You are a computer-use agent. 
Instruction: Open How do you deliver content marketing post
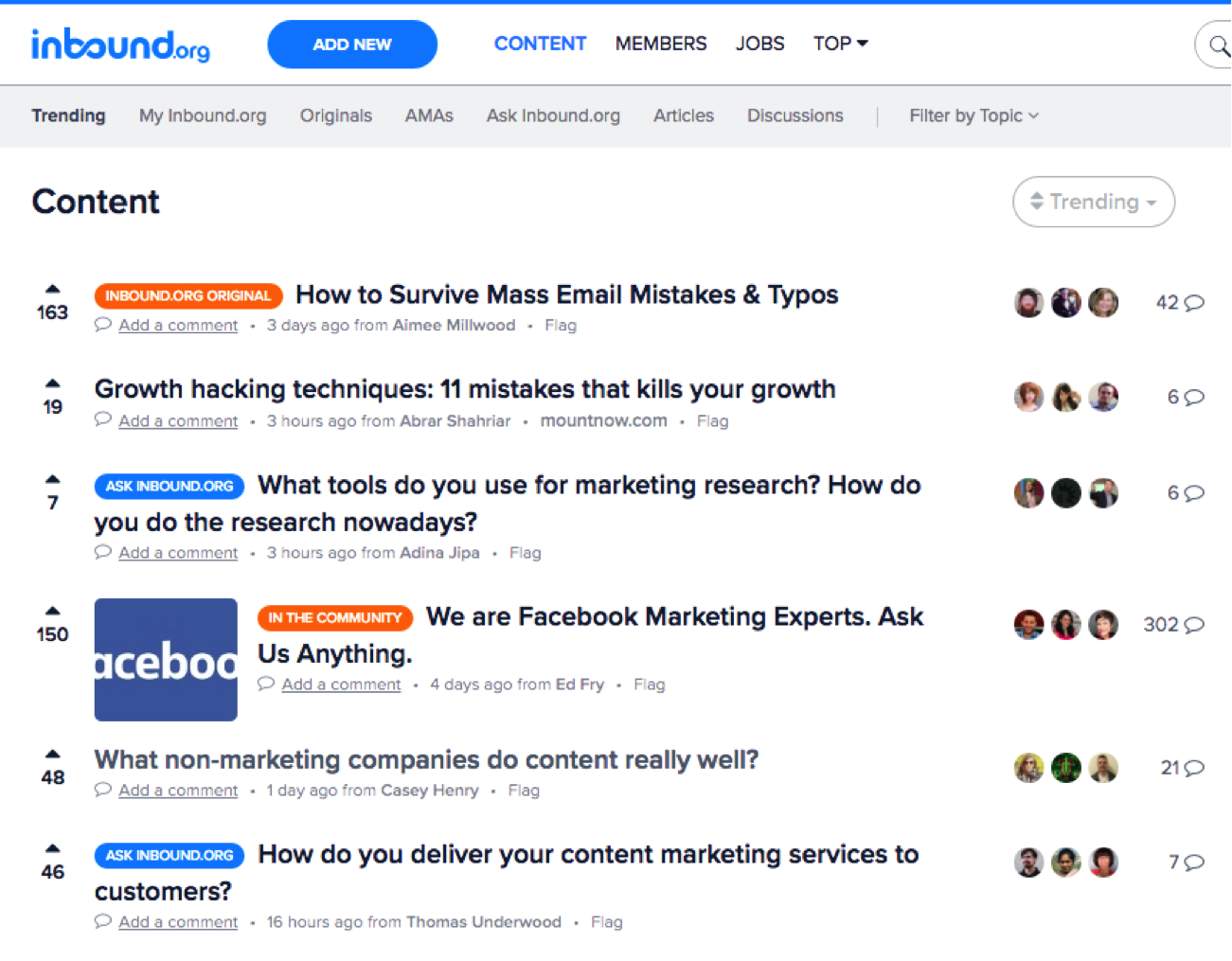pyautogui.click(x=507, y=873)
